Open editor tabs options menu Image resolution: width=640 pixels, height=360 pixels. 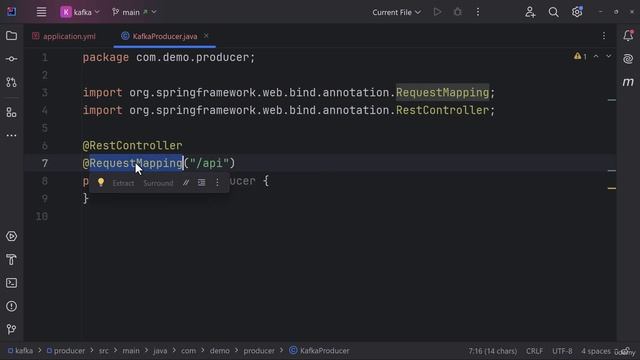tap(604, 36)
